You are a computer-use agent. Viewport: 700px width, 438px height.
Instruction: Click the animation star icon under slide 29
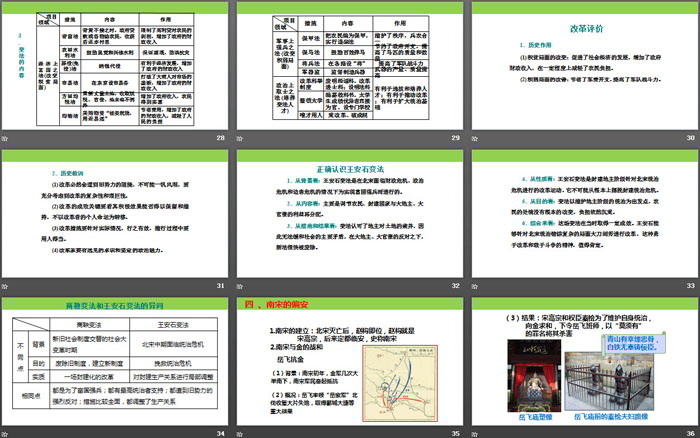coord(241,137)
